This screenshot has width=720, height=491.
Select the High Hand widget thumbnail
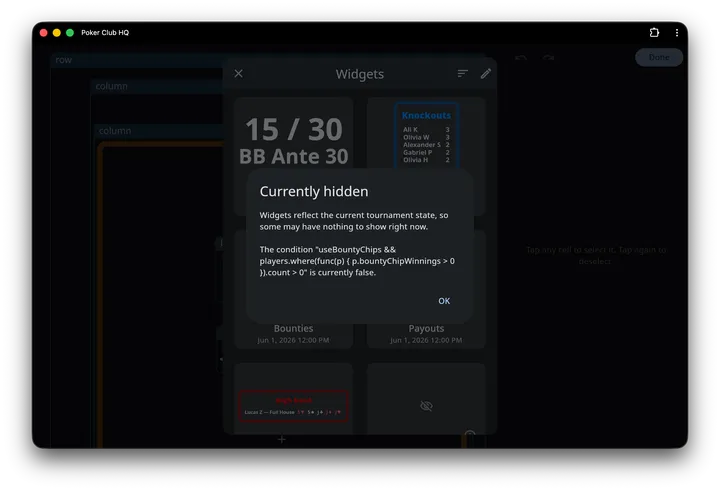coord(293,406)
